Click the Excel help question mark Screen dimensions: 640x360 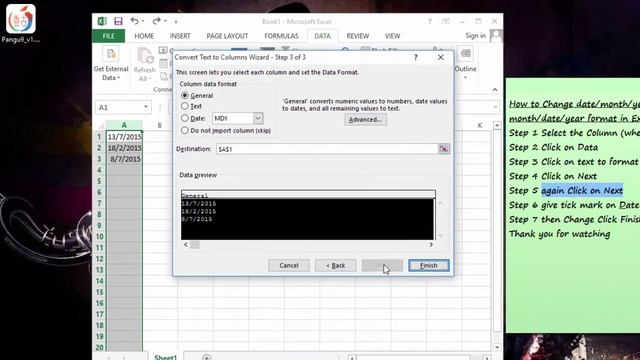tap(429, 21)
